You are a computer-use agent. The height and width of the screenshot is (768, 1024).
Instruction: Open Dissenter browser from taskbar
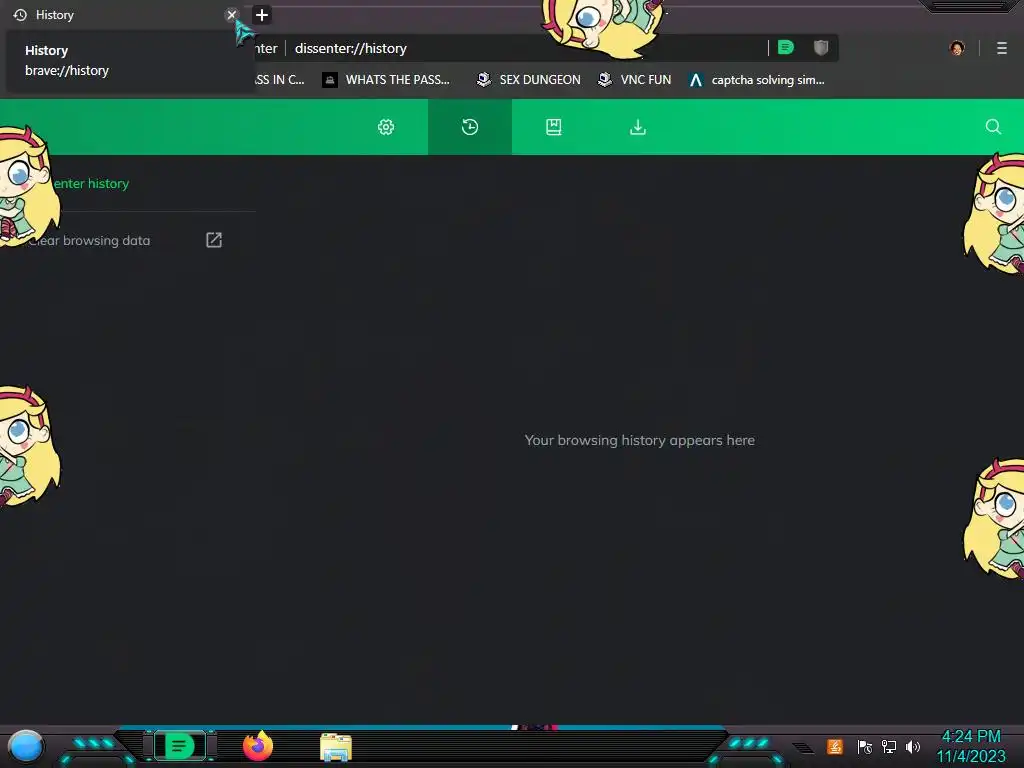180,746
